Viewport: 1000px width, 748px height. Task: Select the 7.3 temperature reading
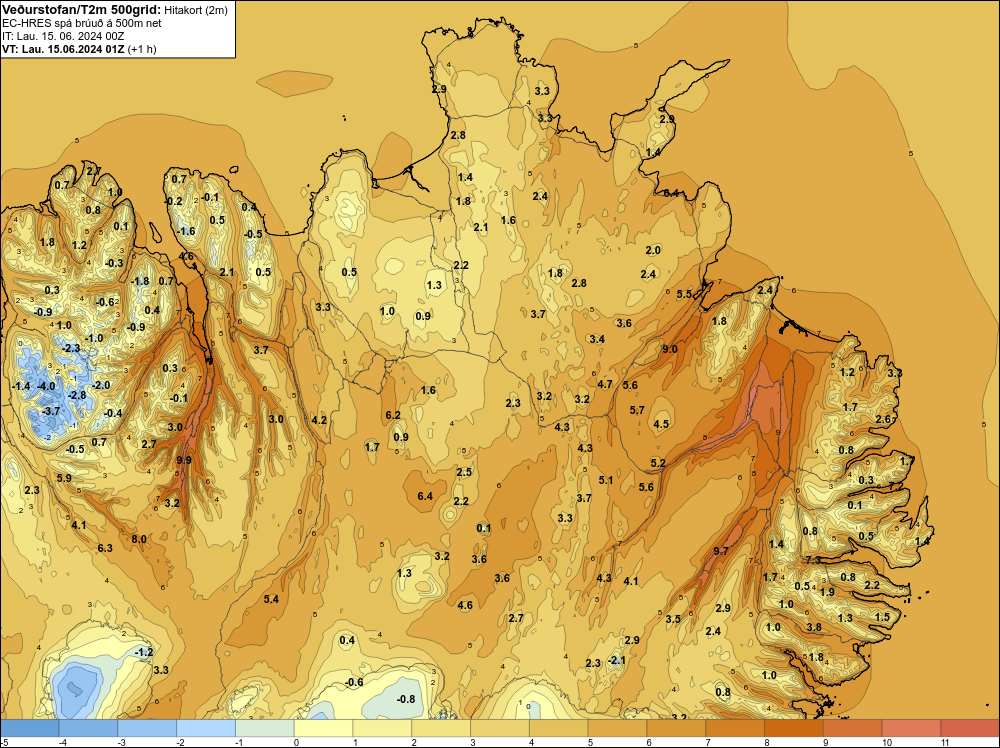(x=813, y=560)
